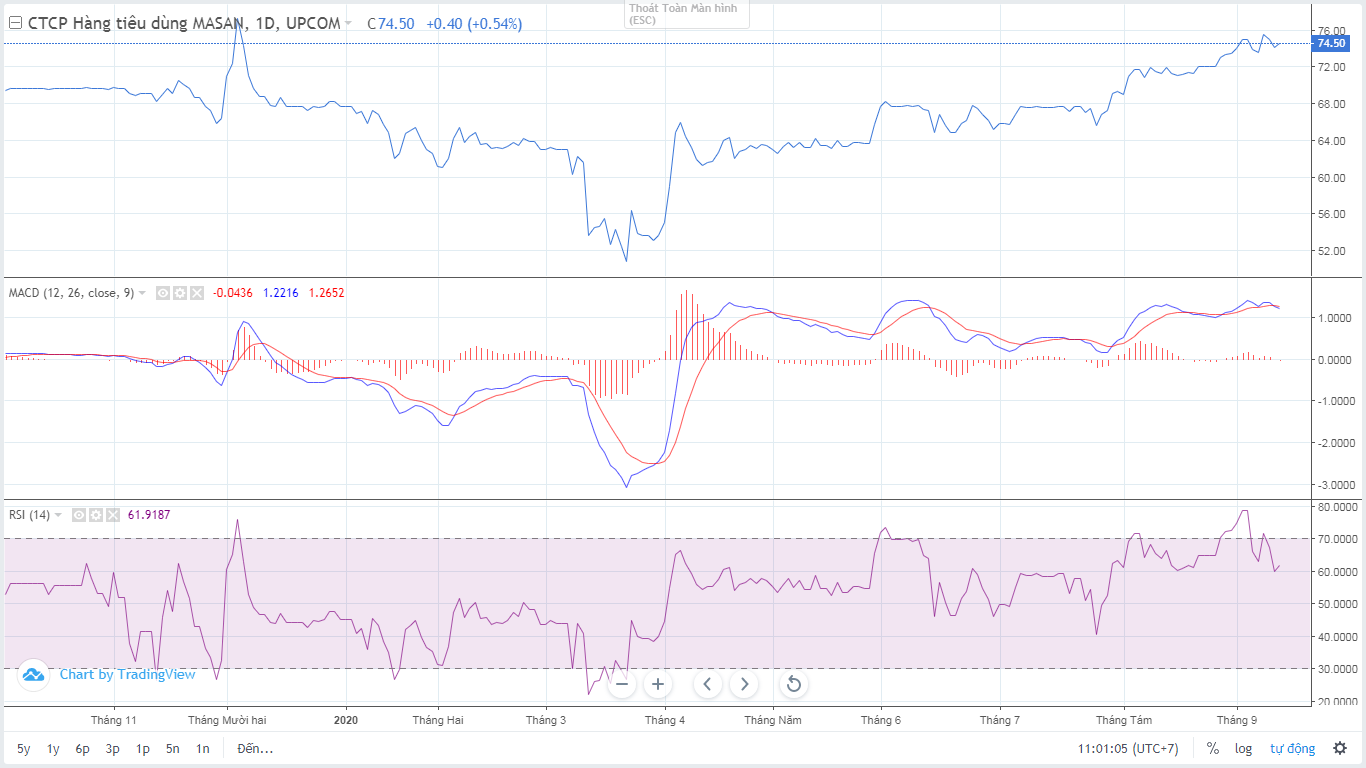Remove the MACD indicator with X icon
1366x768 pixels.
[196, 293]
